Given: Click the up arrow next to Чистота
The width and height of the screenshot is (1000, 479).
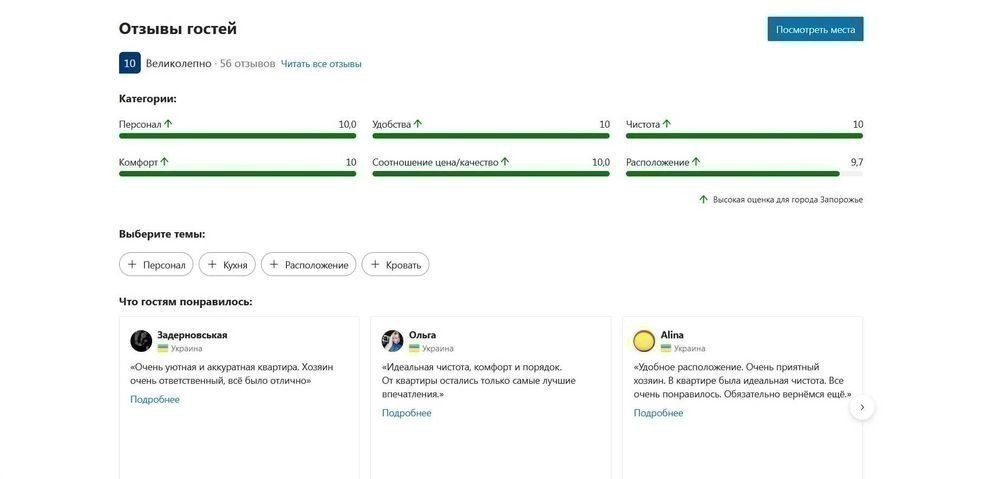Looking at the screenshot, I should pos(667,124).
